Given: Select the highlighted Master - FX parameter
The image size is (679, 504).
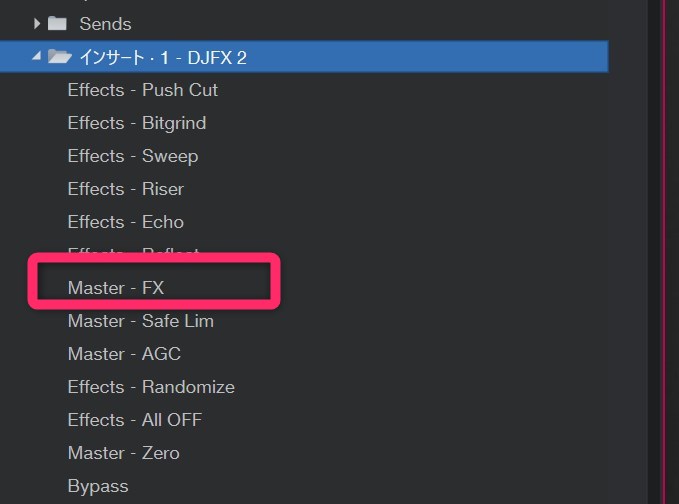Looking at the screenshot, I should [x=116, y=288].
